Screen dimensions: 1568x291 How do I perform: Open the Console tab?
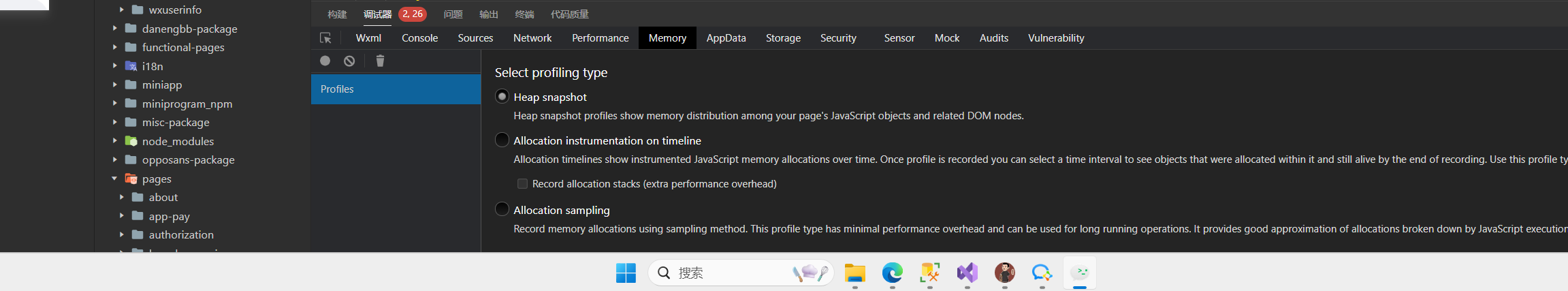point(419,38)
